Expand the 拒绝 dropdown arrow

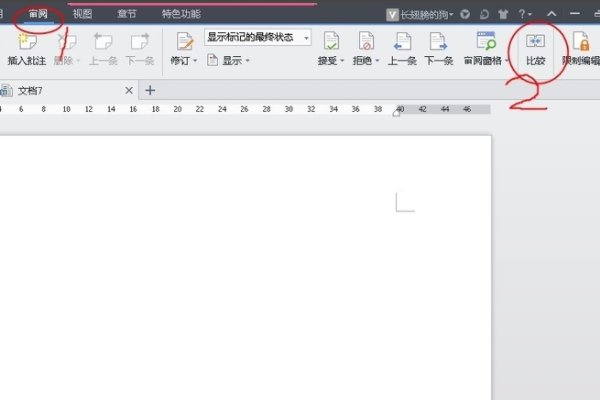377,60
